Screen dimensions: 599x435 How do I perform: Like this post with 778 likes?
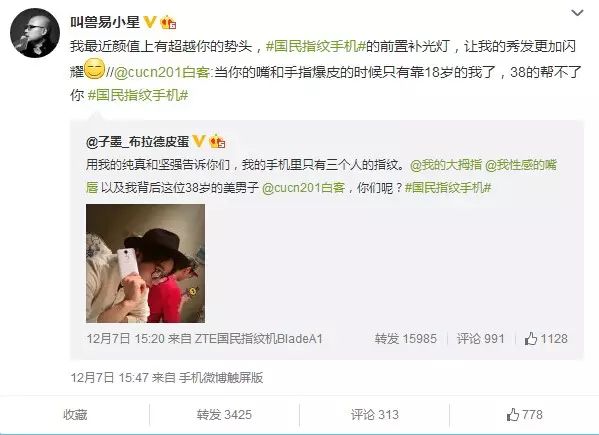pyautogui.click(x=524, y=415)
